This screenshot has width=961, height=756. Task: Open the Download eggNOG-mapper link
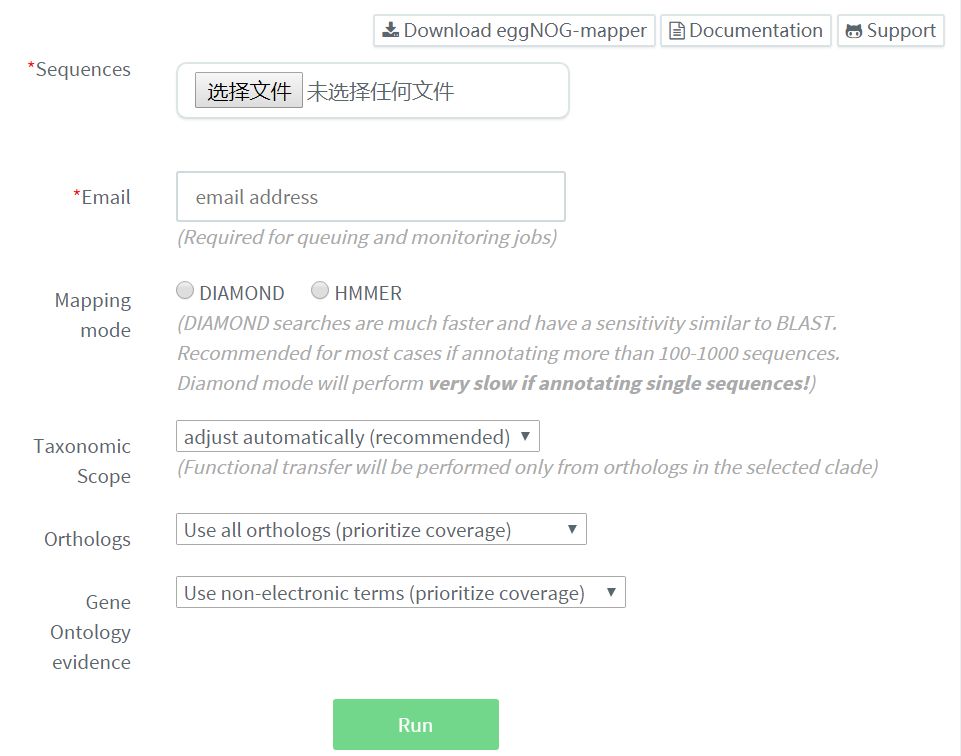[x=525, y=31]
